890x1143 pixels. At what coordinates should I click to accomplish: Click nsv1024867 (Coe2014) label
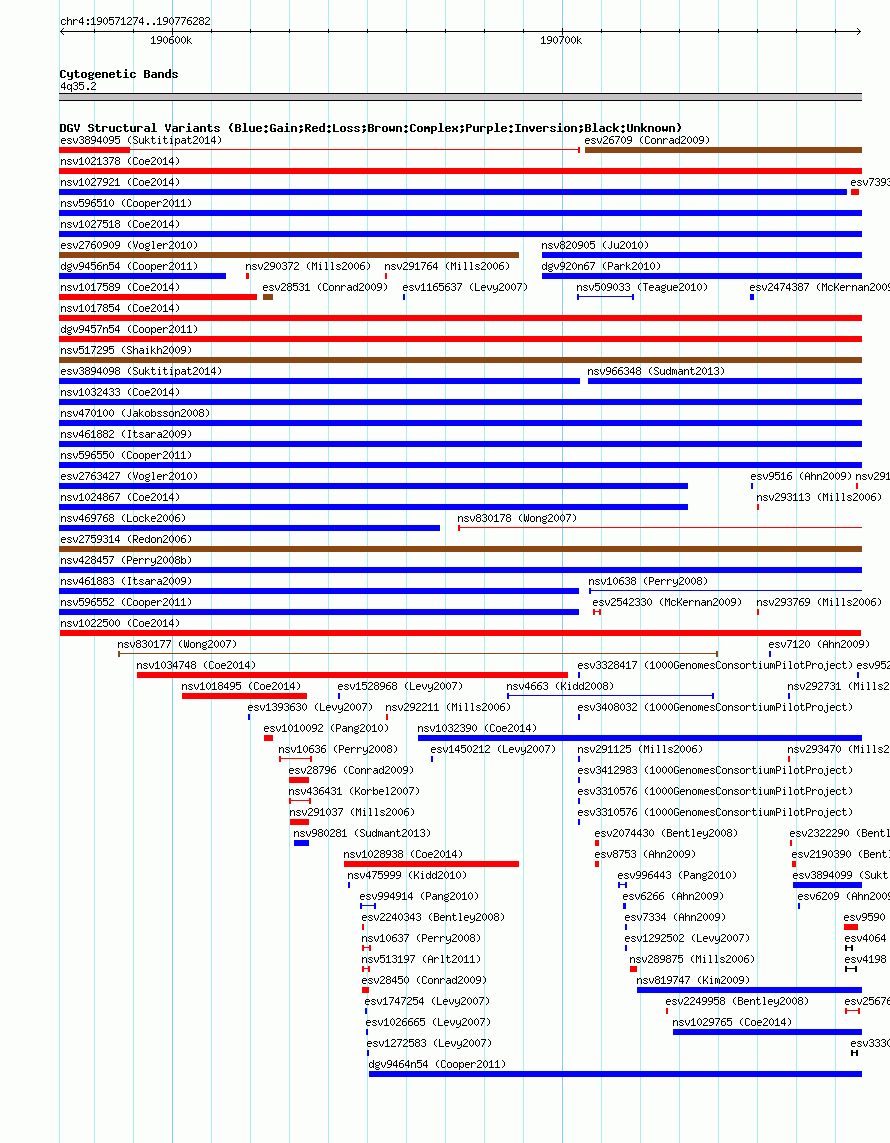tap(120, 498)
